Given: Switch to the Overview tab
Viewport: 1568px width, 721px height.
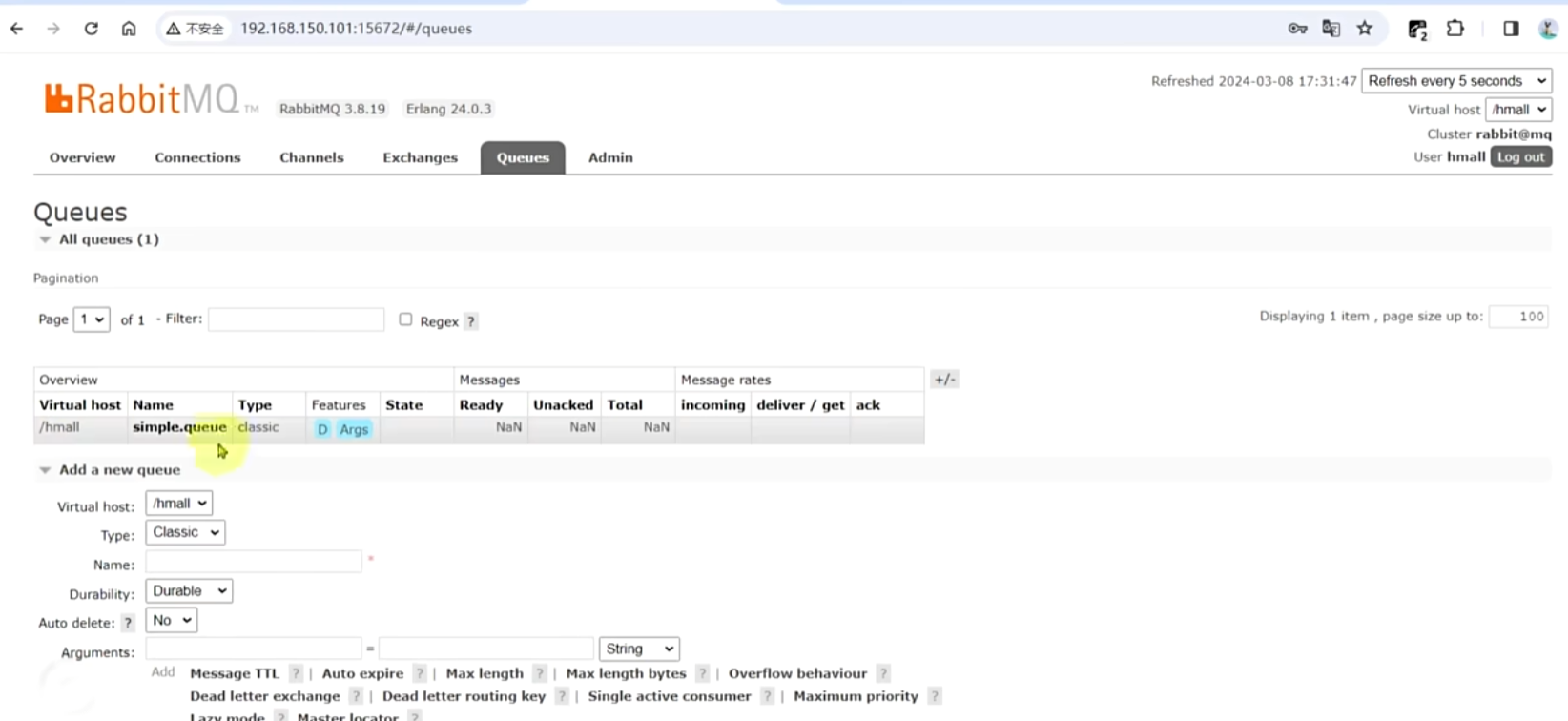Looking at the screenshot, I should [83, 157].
